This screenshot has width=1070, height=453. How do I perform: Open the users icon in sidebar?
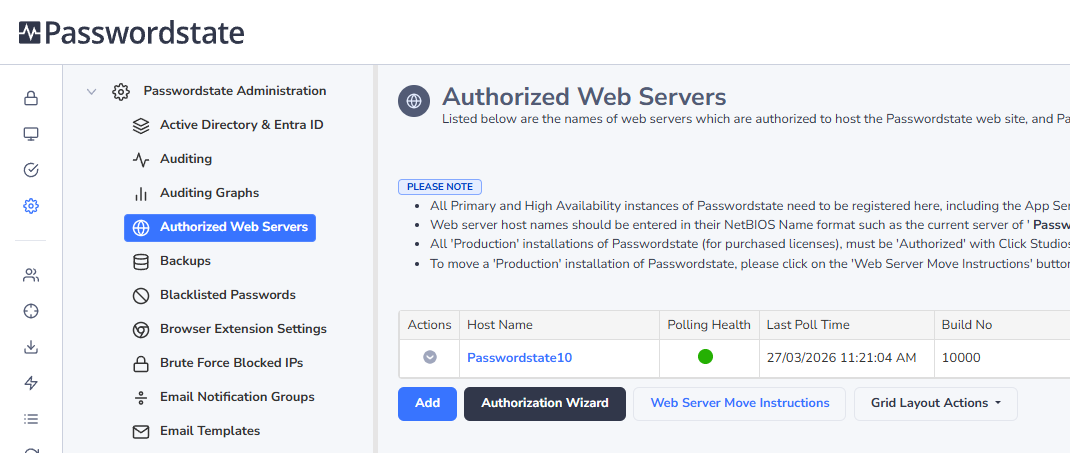[x=31, y=276]
